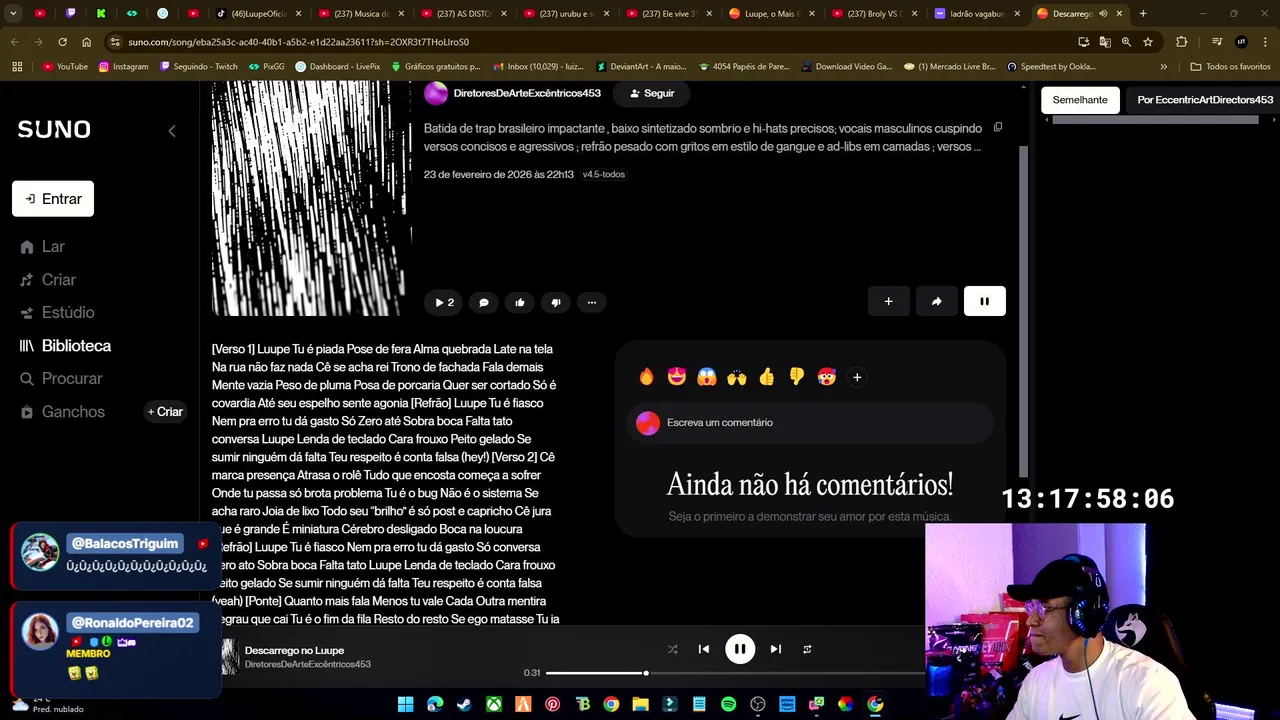Click the browser address bar URL
Screen dimensions: 1280x720
click(x=298, y=42)
